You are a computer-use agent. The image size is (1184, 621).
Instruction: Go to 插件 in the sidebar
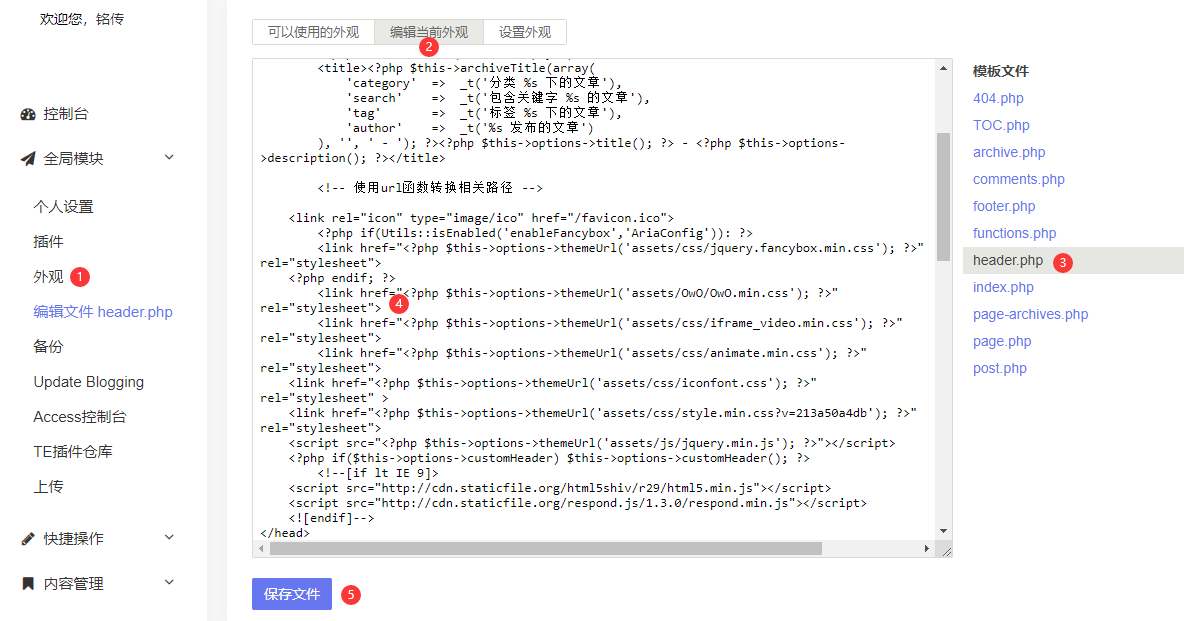tap(48, 242)
